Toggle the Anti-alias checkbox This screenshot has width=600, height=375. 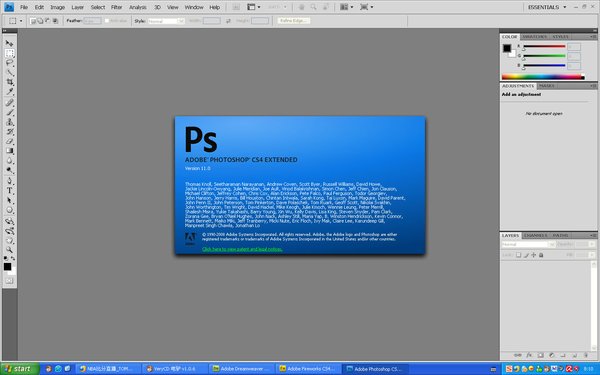107,21
